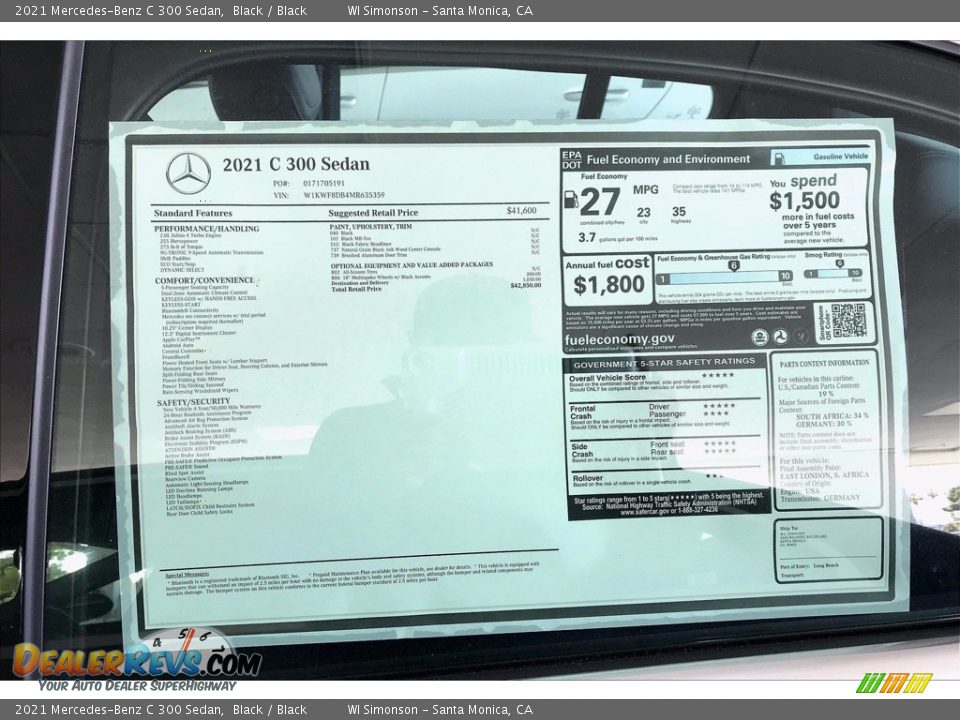Click the 35 highway MPG value
The height and width of the screenshot is (720, 960).
(x=678, y=212)
